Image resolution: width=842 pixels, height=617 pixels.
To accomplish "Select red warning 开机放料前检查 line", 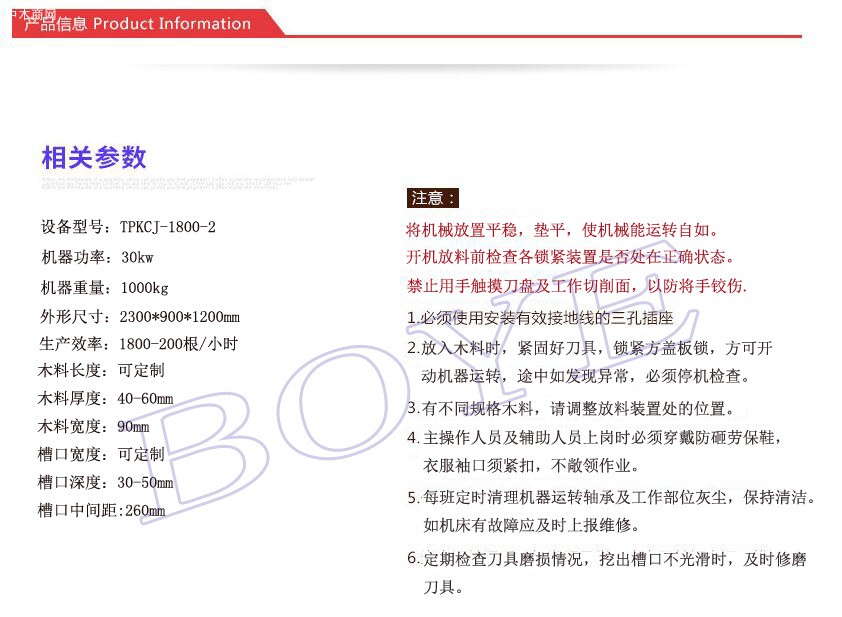I will [570, 257].
